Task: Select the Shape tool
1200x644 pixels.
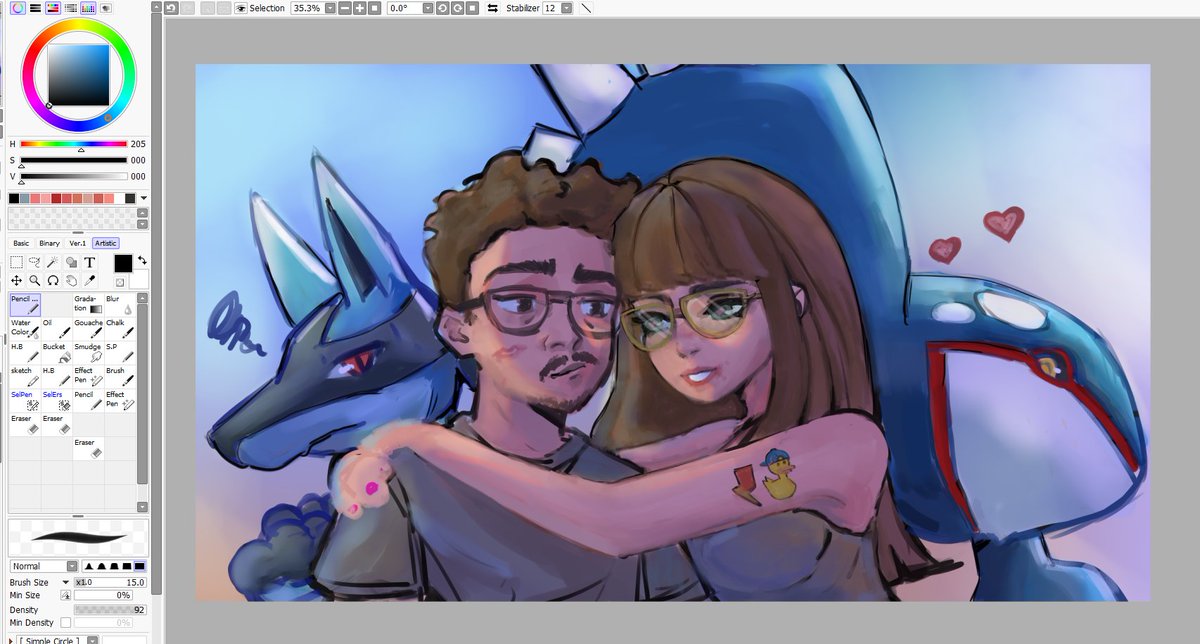Action: 71,262
